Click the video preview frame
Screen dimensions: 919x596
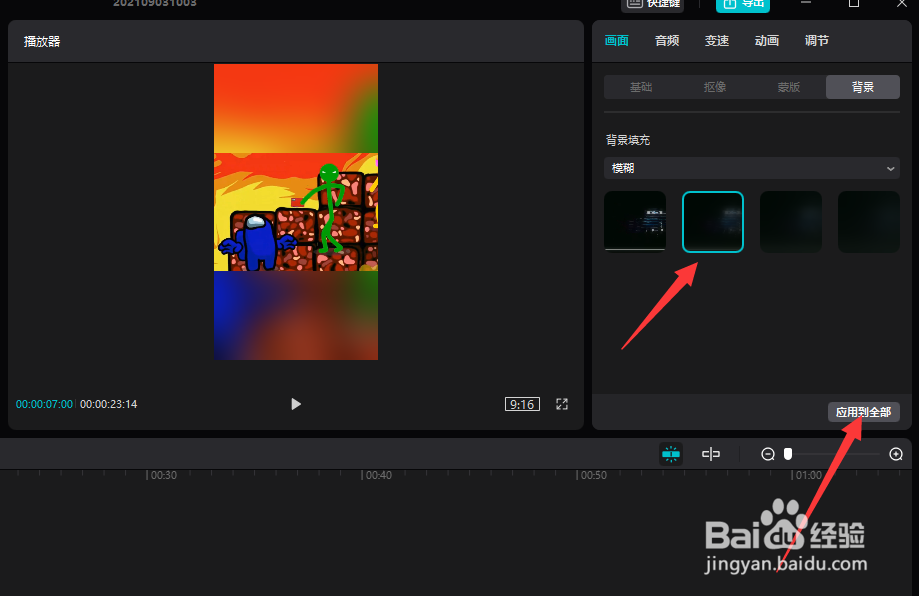click(x=296, y=212)
